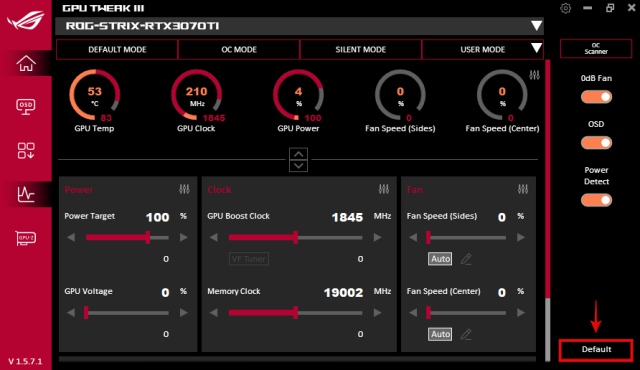Edit Fan Speed (Sides) curve pencil icon
Screen dimensions: 640x370
click(x=466, y=259)
